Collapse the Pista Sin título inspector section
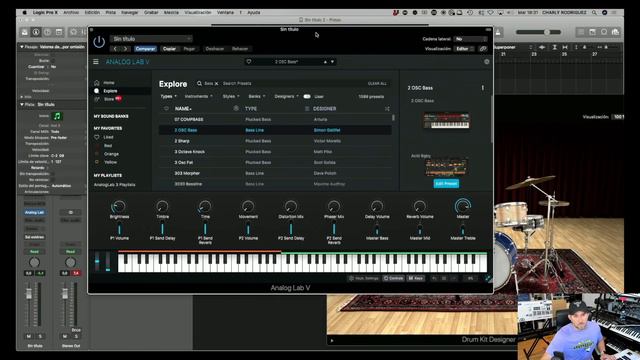This screenshot has width=640, height=360. 22,104
